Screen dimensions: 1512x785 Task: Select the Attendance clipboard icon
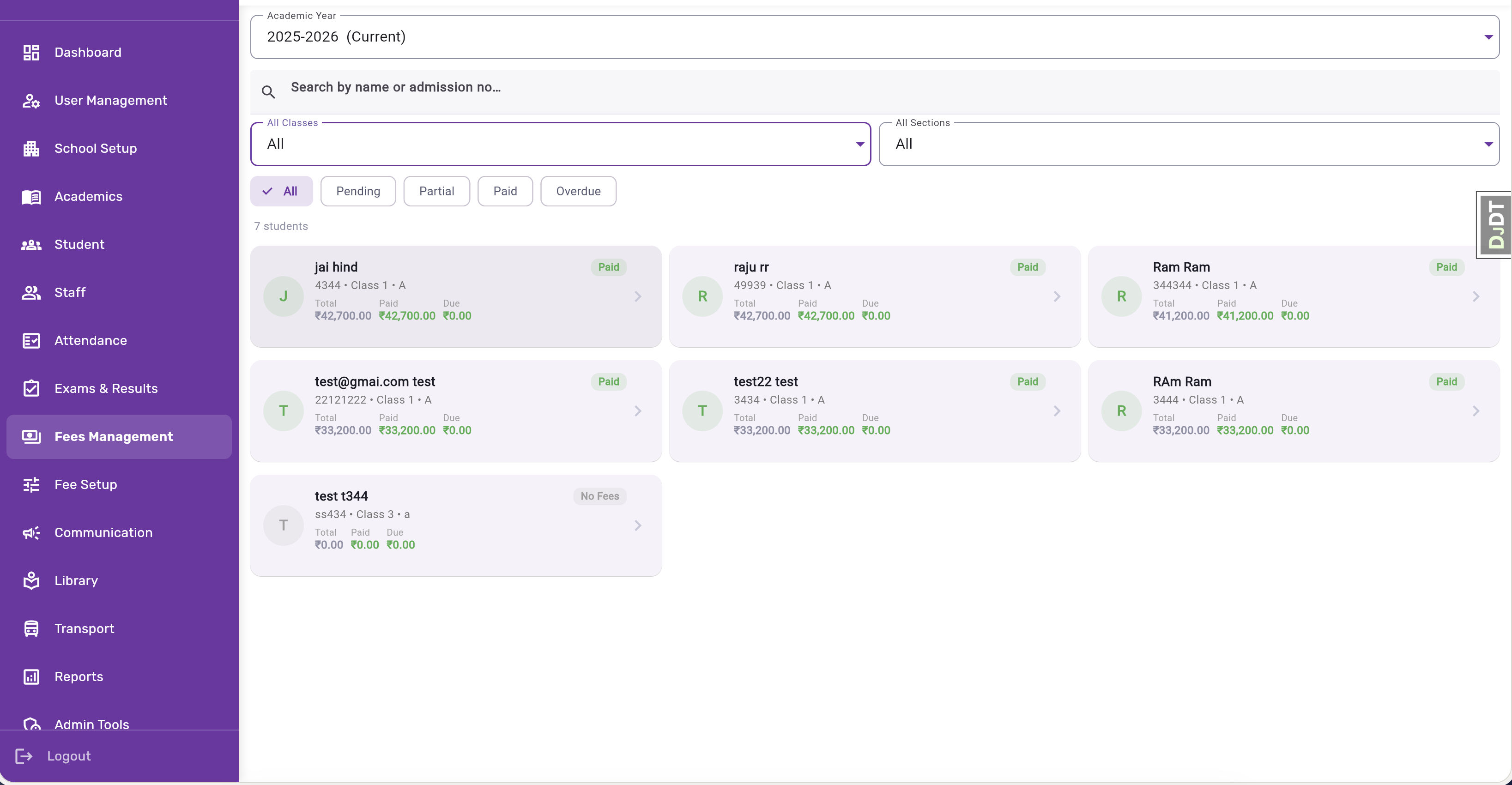tap(31, 340)
